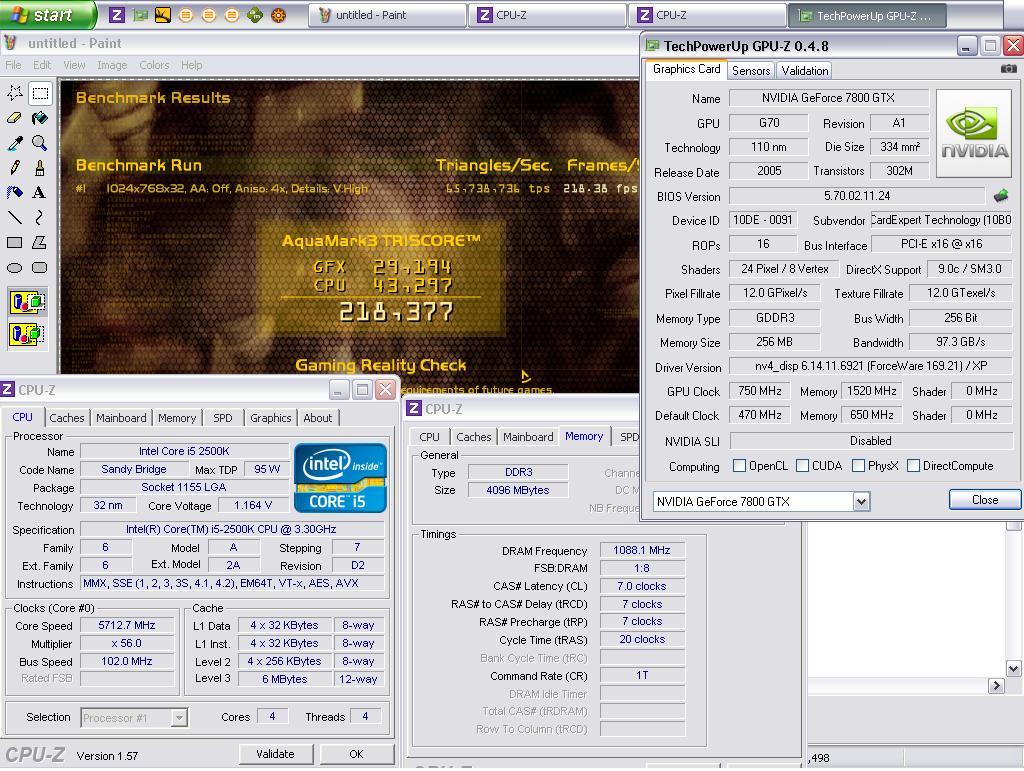
Task: Toggle the CUDA checkbox in GPU-Z
Action: pyautogui.click(x=803, y=465)
